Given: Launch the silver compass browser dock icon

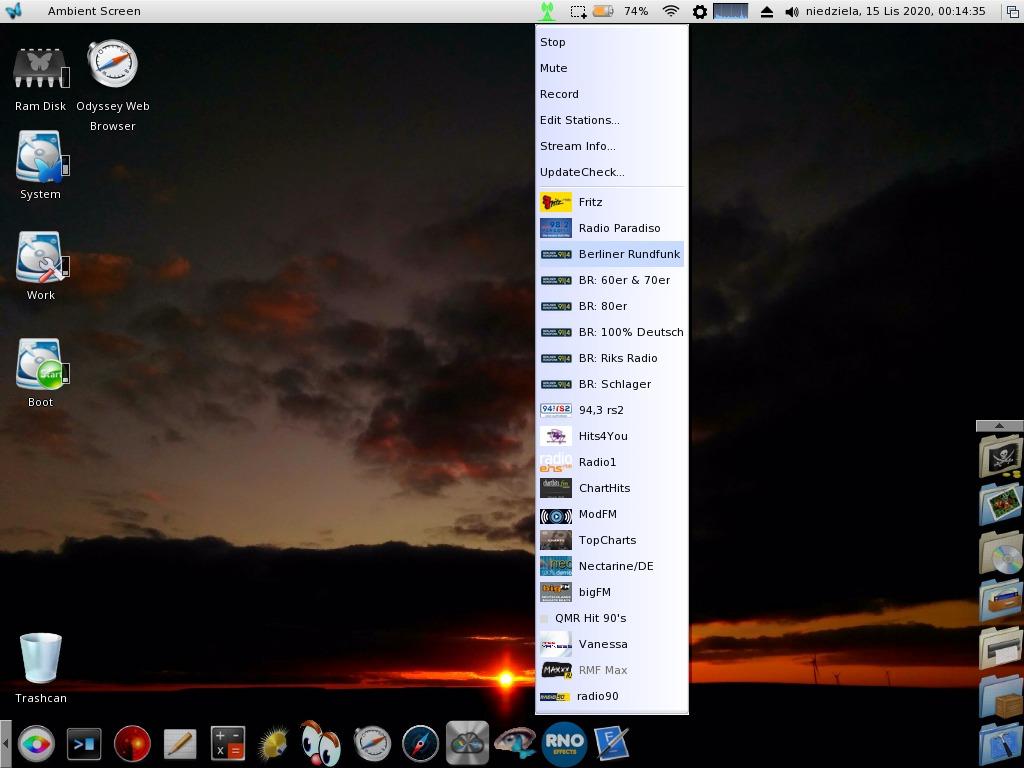Looking at the screenshot, I should tap(372, 744).
